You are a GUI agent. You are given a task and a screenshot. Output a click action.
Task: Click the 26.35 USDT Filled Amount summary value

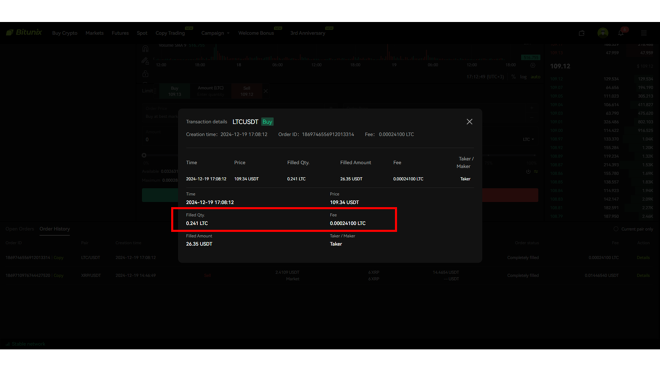[199, 244]
